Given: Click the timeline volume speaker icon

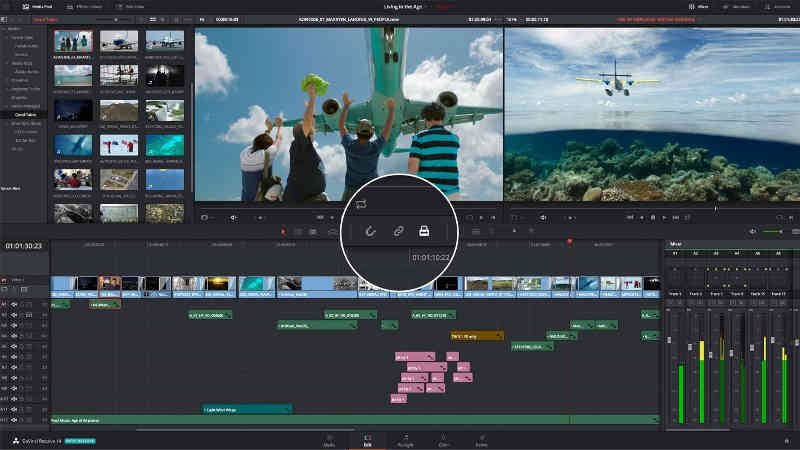Looking at the screenshot, I should pyautogui.click(x=753, y=232).
